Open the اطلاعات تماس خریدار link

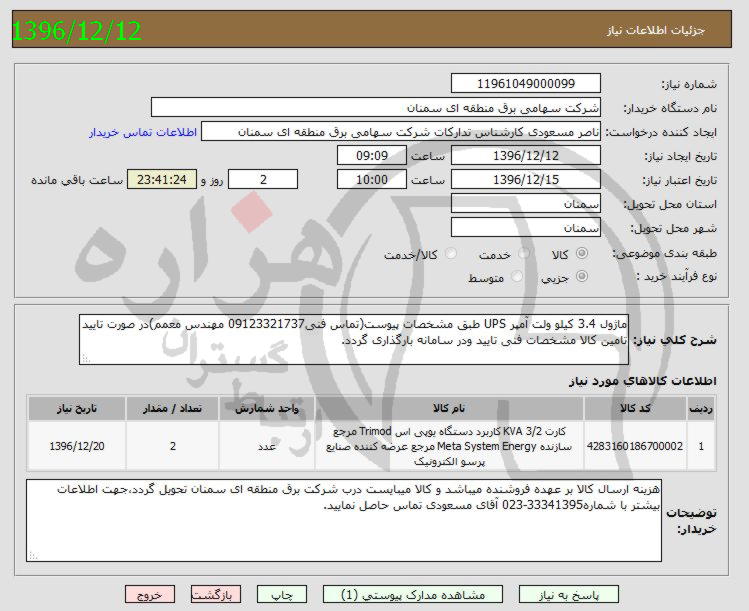coord(143,132)
